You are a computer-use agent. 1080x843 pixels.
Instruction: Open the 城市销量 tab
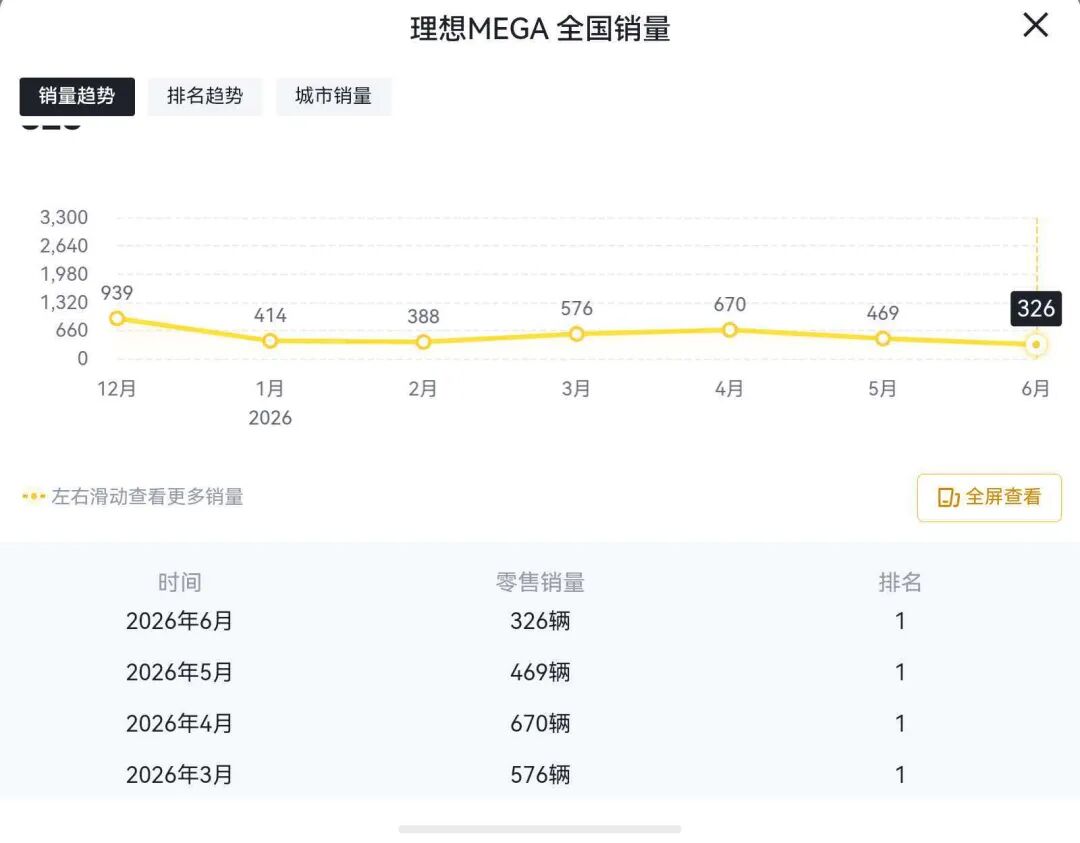click(x=333, y=96)
